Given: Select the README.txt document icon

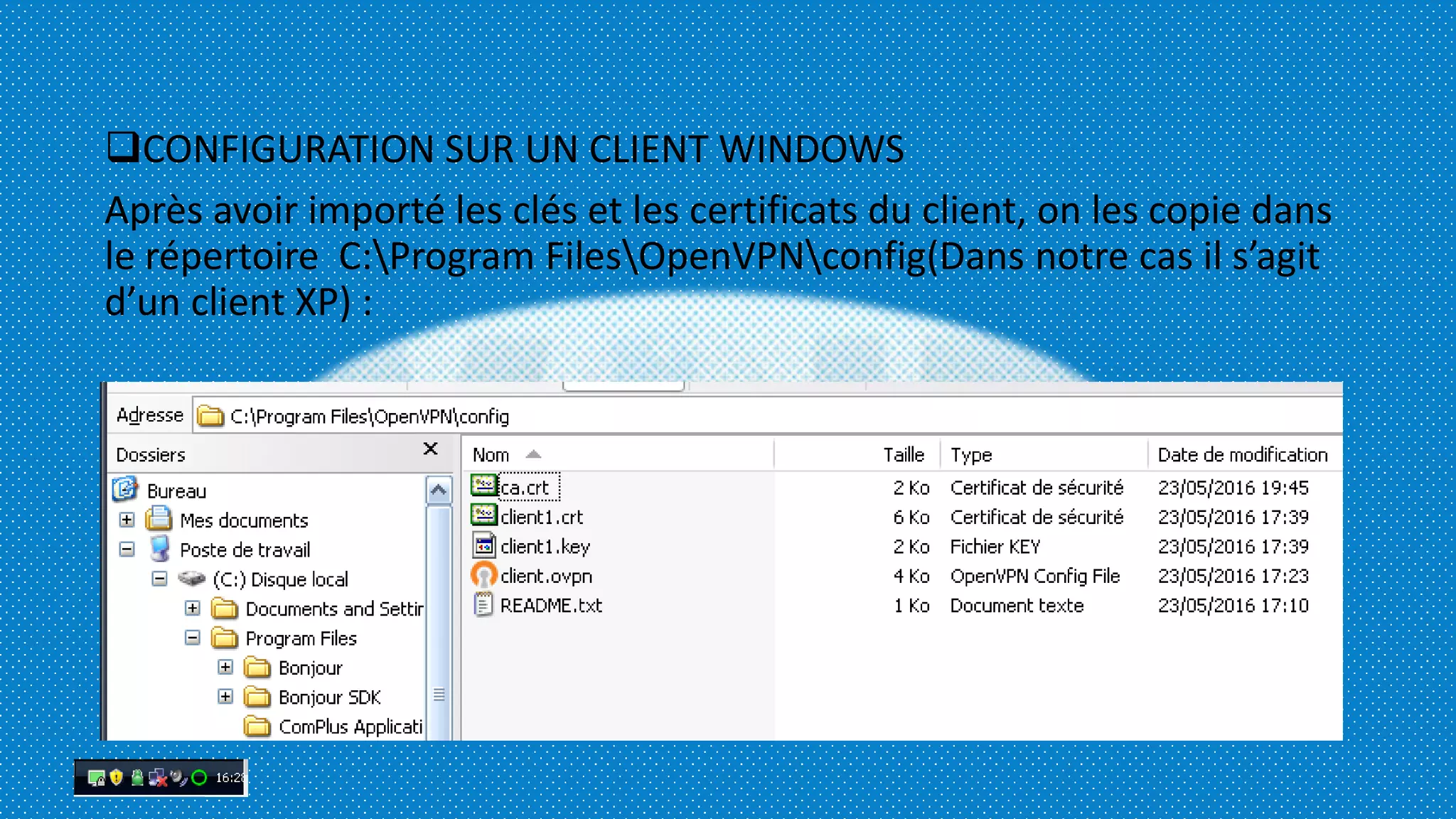Looking at the screenshot, I should coord(483,605).
